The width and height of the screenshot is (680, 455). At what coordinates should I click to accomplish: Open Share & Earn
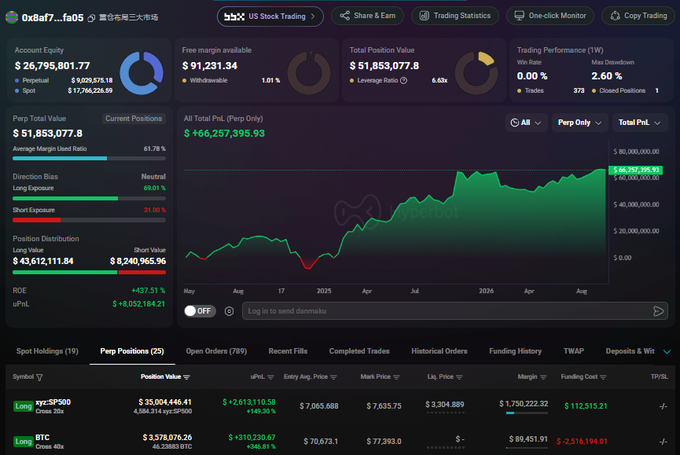click(367, 16)
